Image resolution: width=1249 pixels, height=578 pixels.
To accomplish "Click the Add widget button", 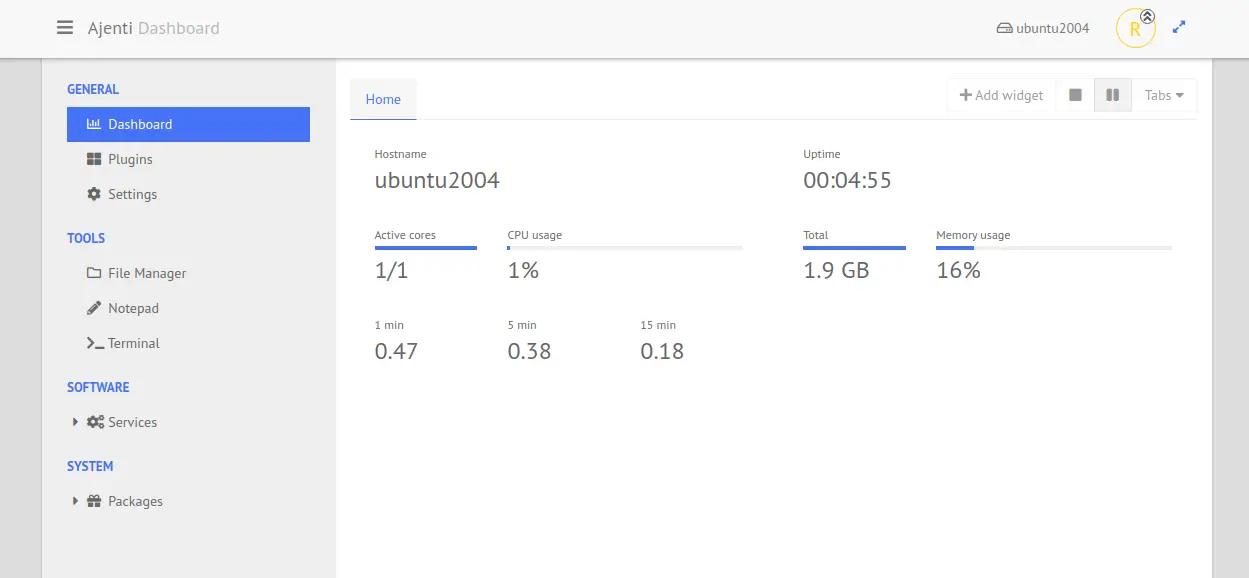I will tap(1001, 95).
